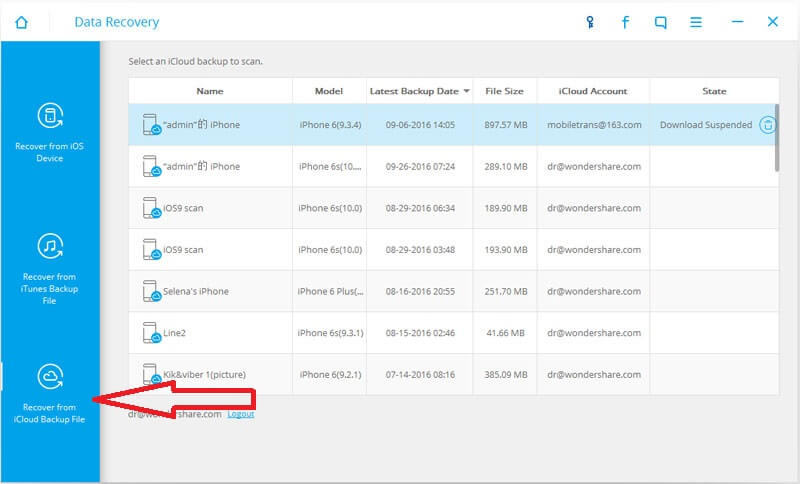Click device icon for Kik&viber backup
Viewport: 800px width, 484px height.
coord(152,374)
